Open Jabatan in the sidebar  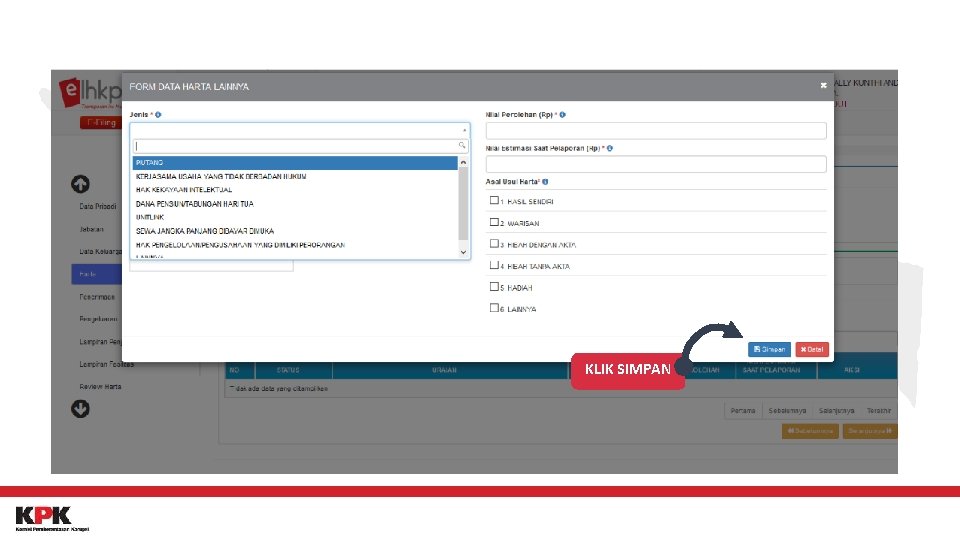(91, 230)
